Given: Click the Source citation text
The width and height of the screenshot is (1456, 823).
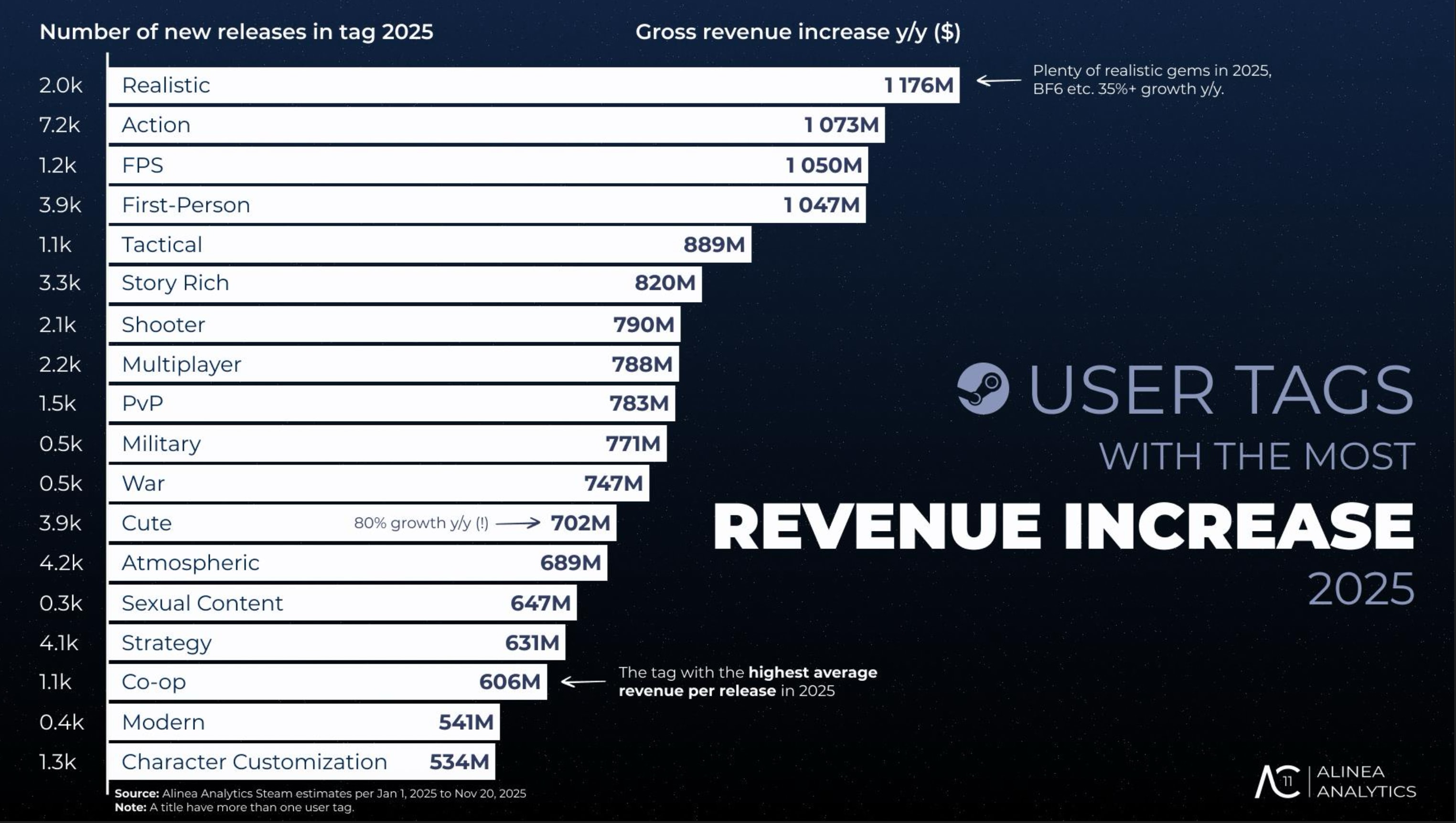Looking at the screenshot, I should point(320,793).
